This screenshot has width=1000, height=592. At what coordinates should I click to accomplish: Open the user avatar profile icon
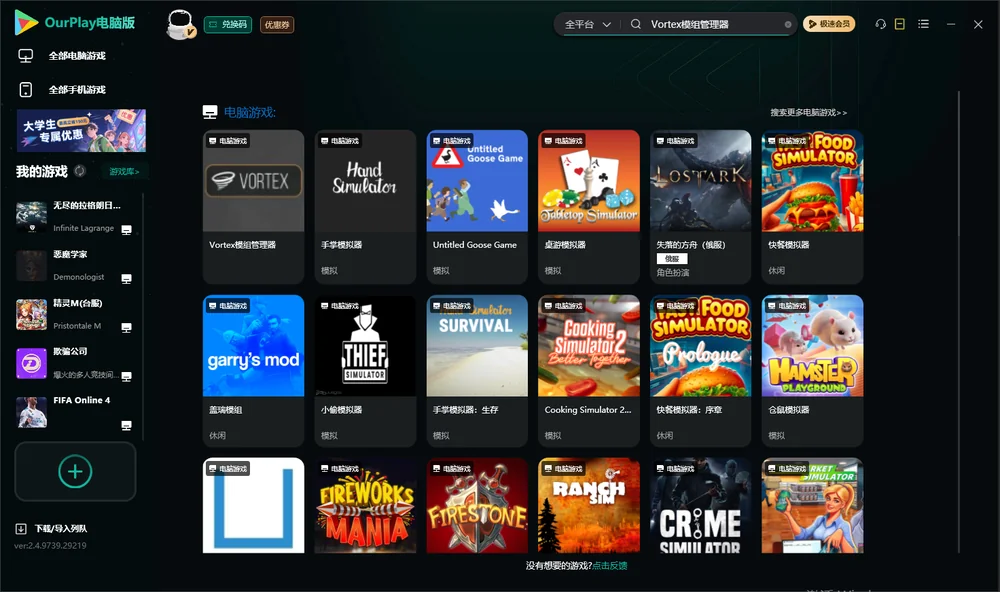pyautogui.click(x=180, y=24)
